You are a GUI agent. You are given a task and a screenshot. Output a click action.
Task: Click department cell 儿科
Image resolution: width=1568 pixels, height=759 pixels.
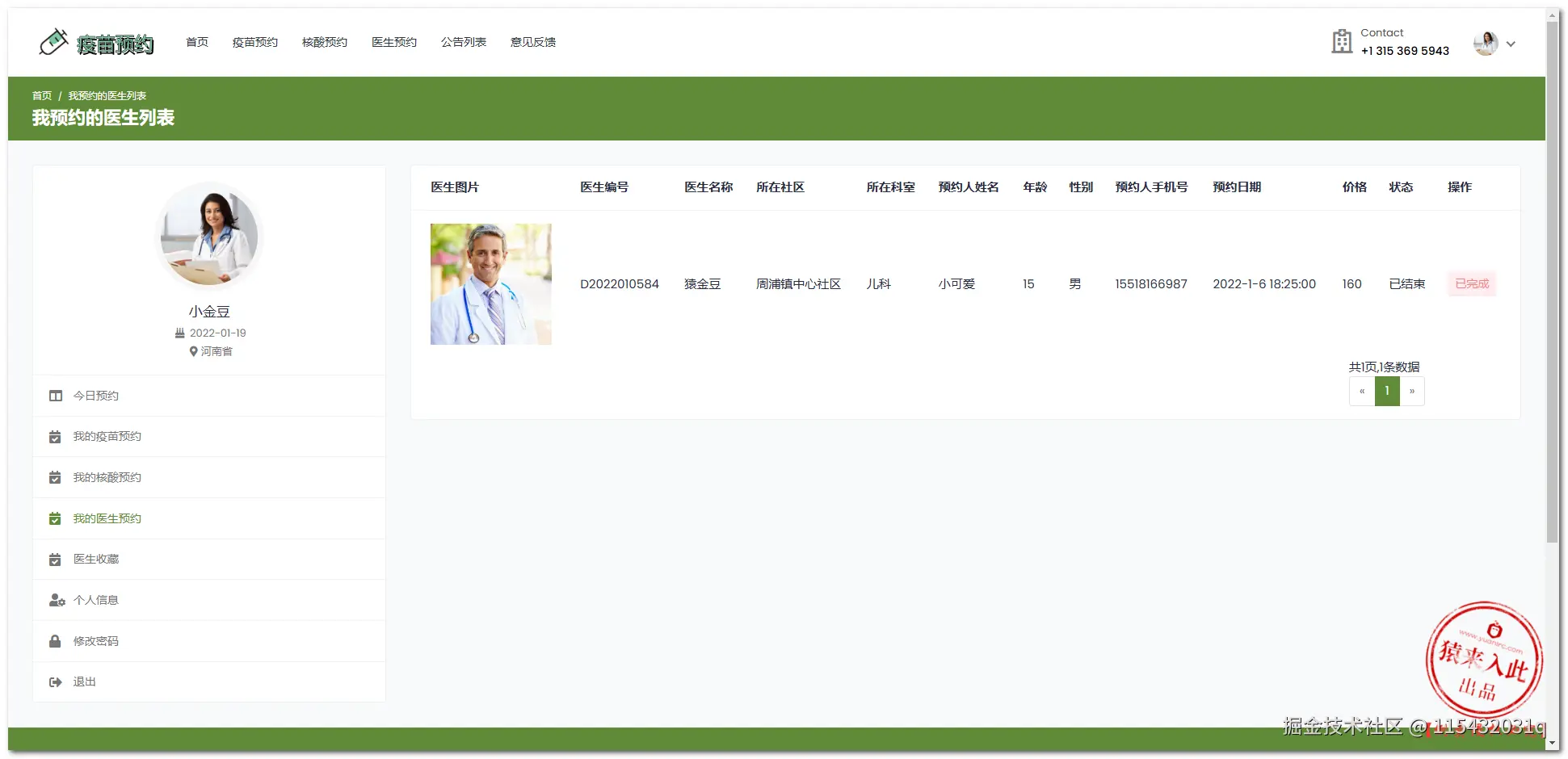(879, 283)
